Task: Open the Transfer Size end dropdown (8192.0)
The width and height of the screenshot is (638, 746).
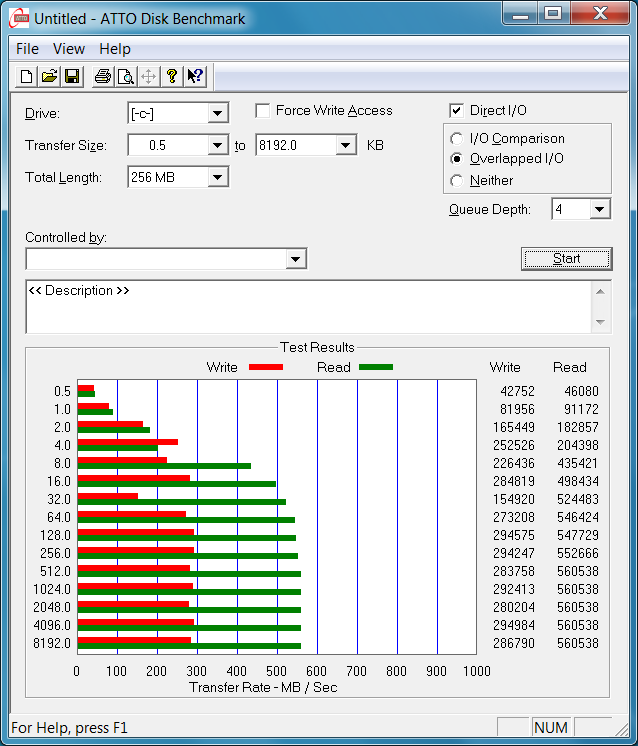Action: 346,145
